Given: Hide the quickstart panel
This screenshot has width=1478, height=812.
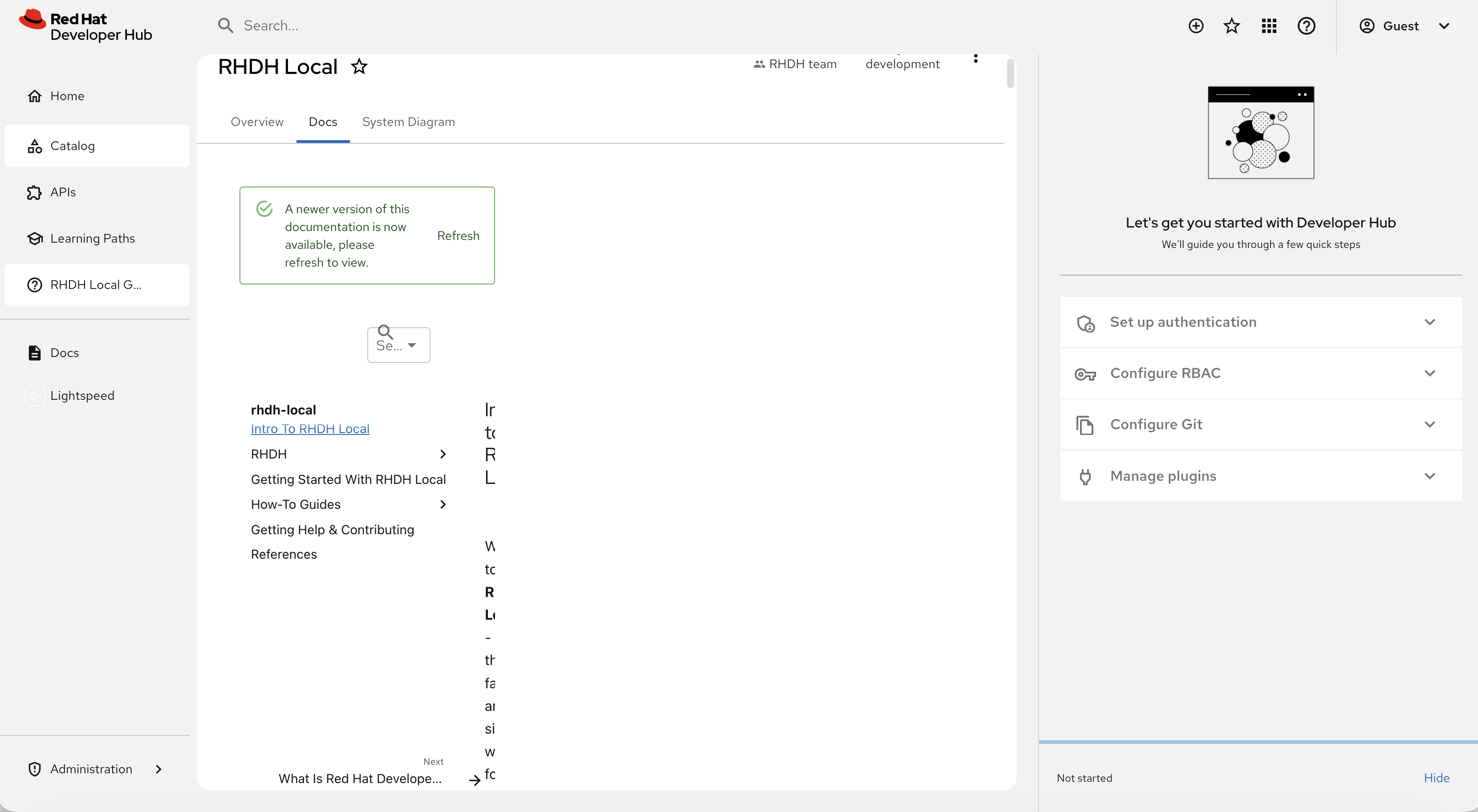Looking at the screenshot, I should click(1436, 778).
